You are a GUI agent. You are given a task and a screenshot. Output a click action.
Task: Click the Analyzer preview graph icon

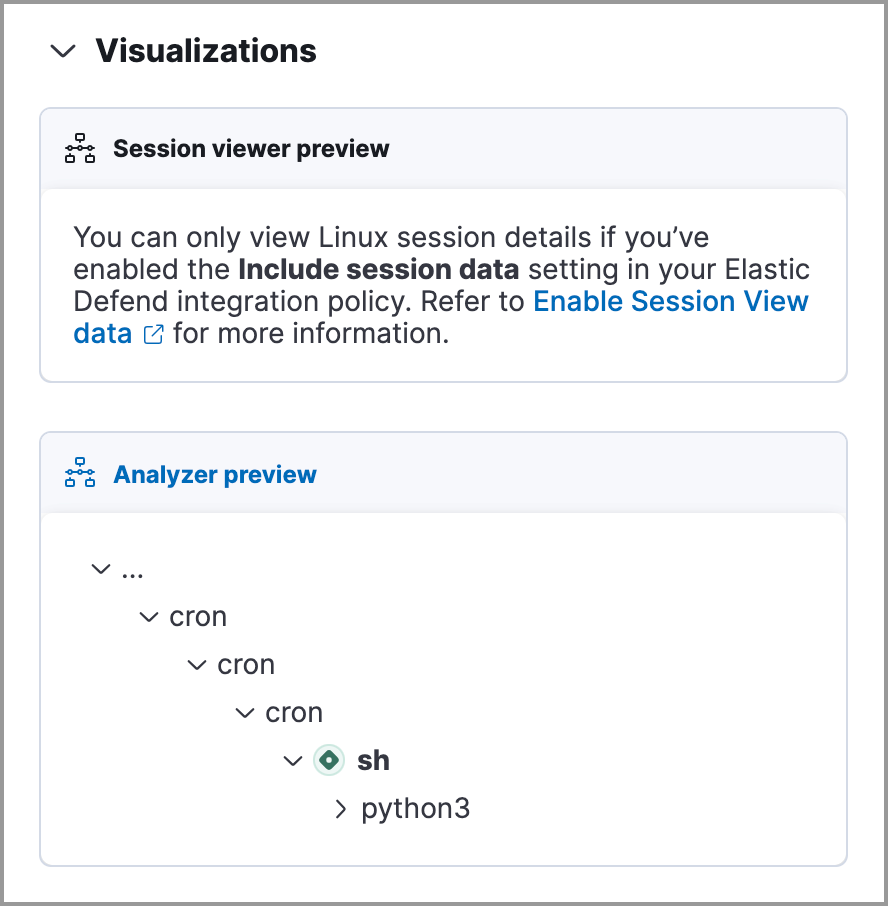point(79,472)
